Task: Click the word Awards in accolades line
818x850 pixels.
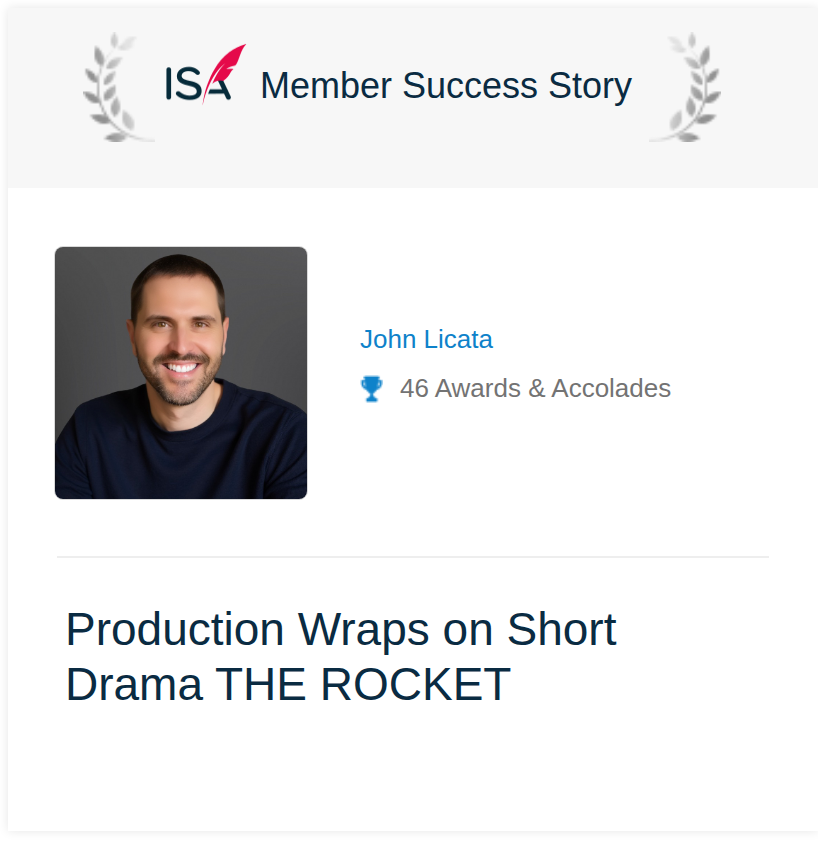Action: coord(478,388)
